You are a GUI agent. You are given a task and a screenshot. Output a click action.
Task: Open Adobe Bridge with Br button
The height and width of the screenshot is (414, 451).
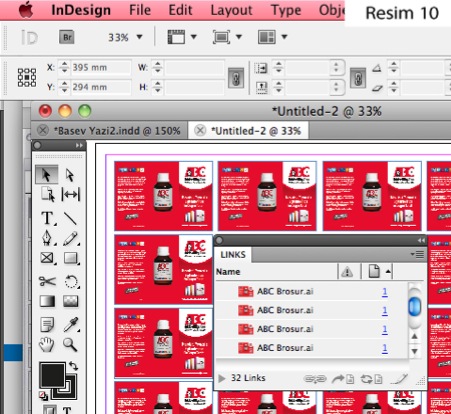tap(67, 37)
